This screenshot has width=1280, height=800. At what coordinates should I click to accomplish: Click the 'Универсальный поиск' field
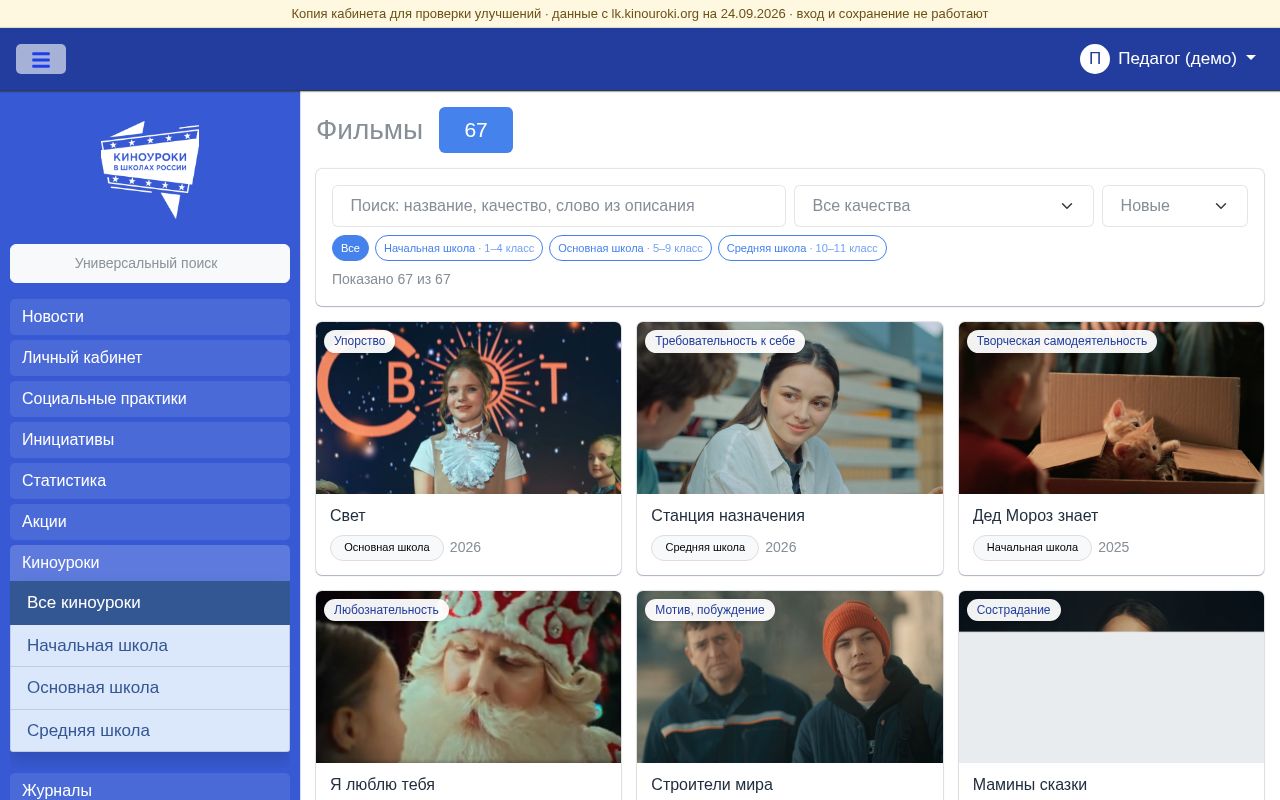[150, 264]
